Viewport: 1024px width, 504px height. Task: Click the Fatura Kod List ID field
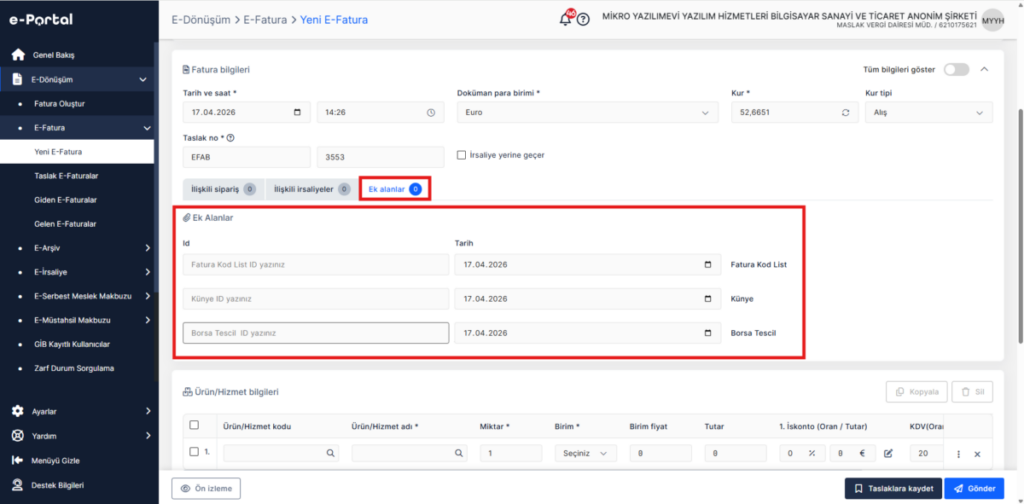pyautogui.click(x=316, y=265)
